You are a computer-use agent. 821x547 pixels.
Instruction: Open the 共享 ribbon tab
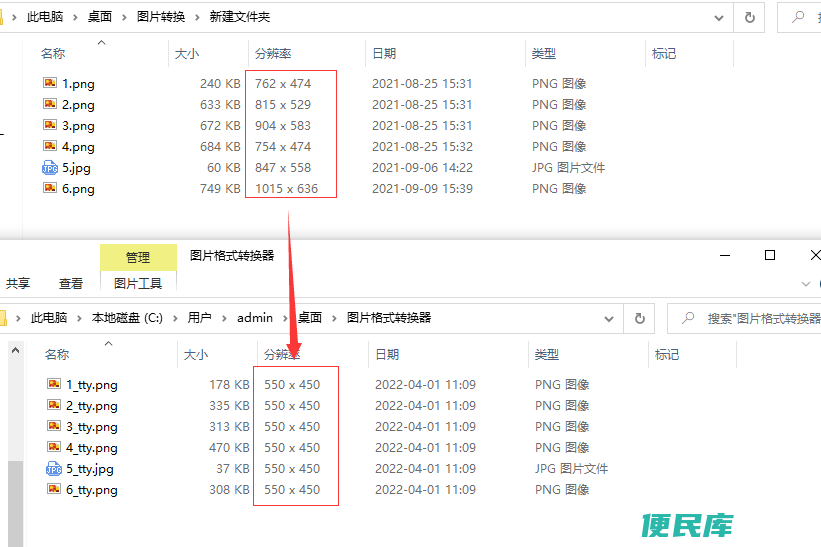click(x=18, y=284)
